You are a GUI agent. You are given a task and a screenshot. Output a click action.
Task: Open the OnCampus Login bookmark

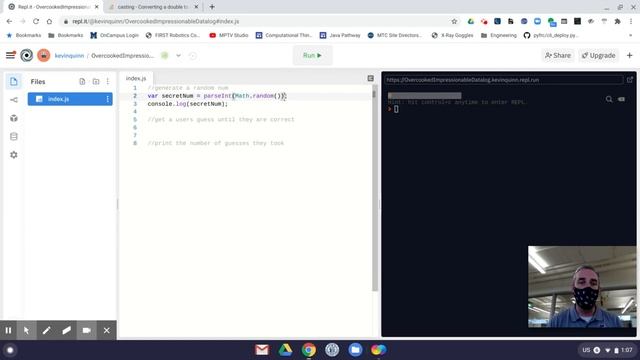(114, 36)
